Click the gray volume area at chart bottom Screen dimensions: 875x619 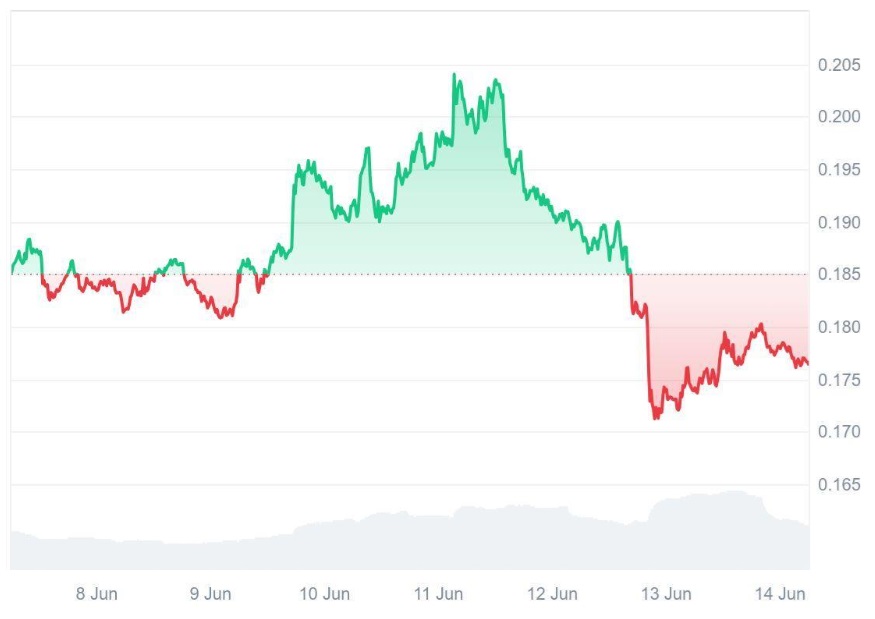tap(400, 545)
